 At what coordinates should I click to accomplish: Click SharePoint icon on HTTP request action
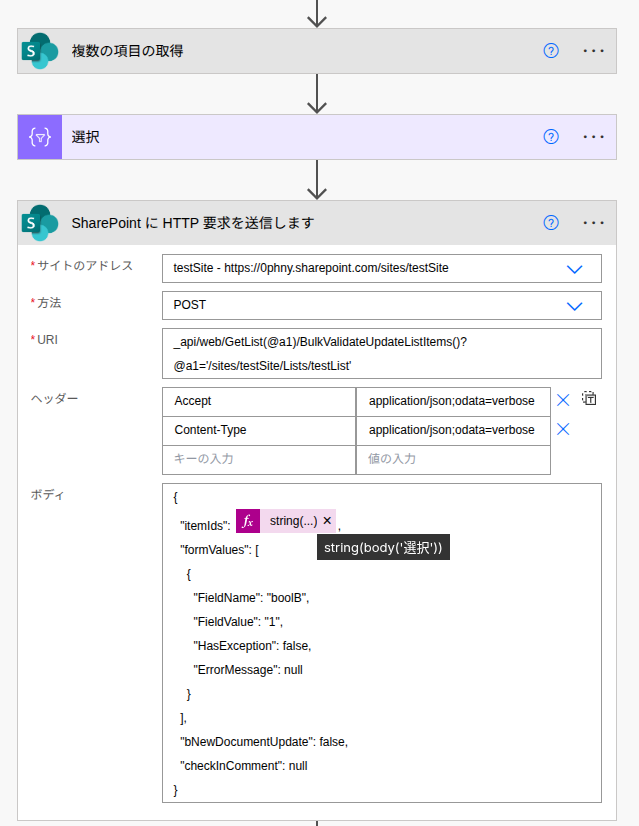40,223
